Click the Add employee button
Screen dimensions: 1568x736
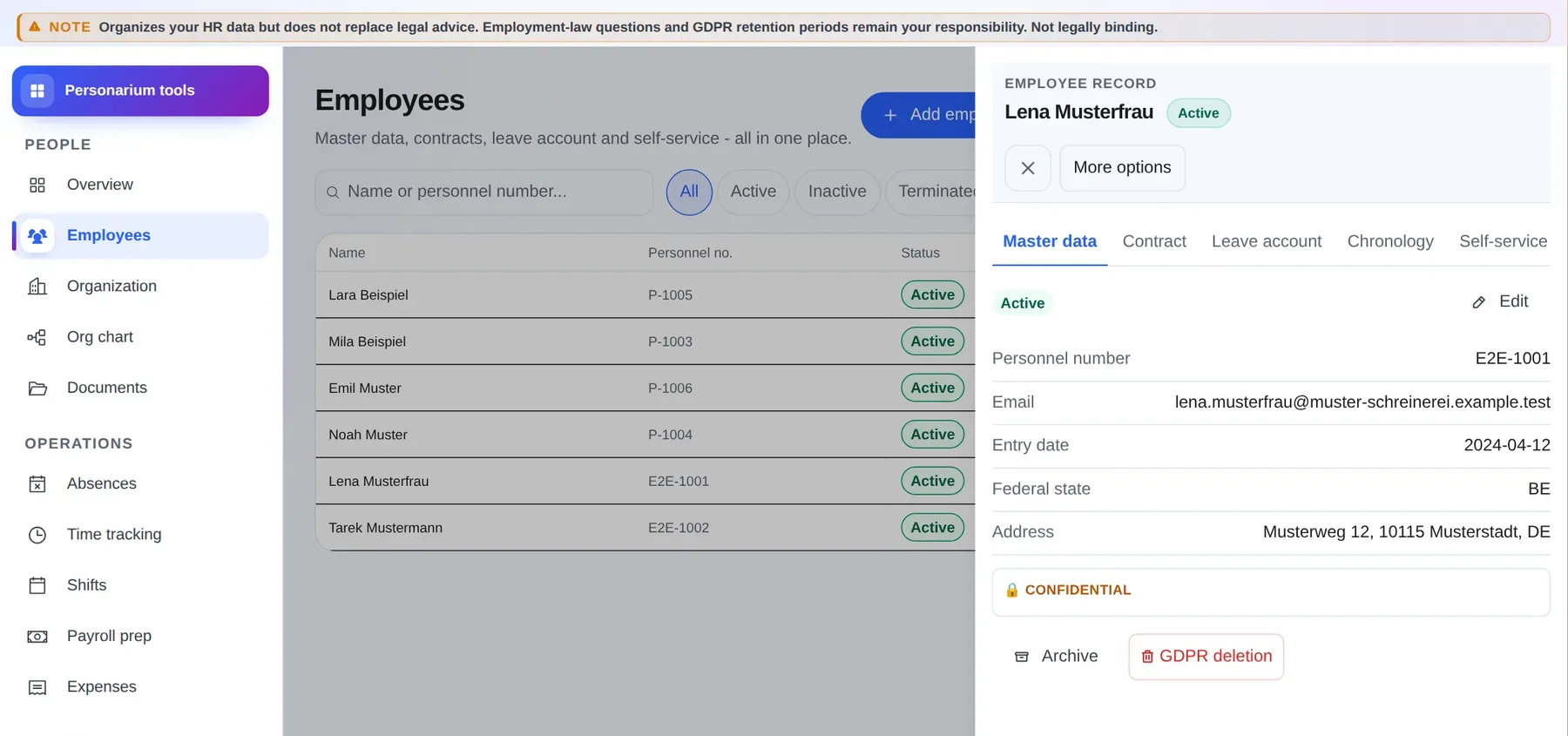click(919, 115)
